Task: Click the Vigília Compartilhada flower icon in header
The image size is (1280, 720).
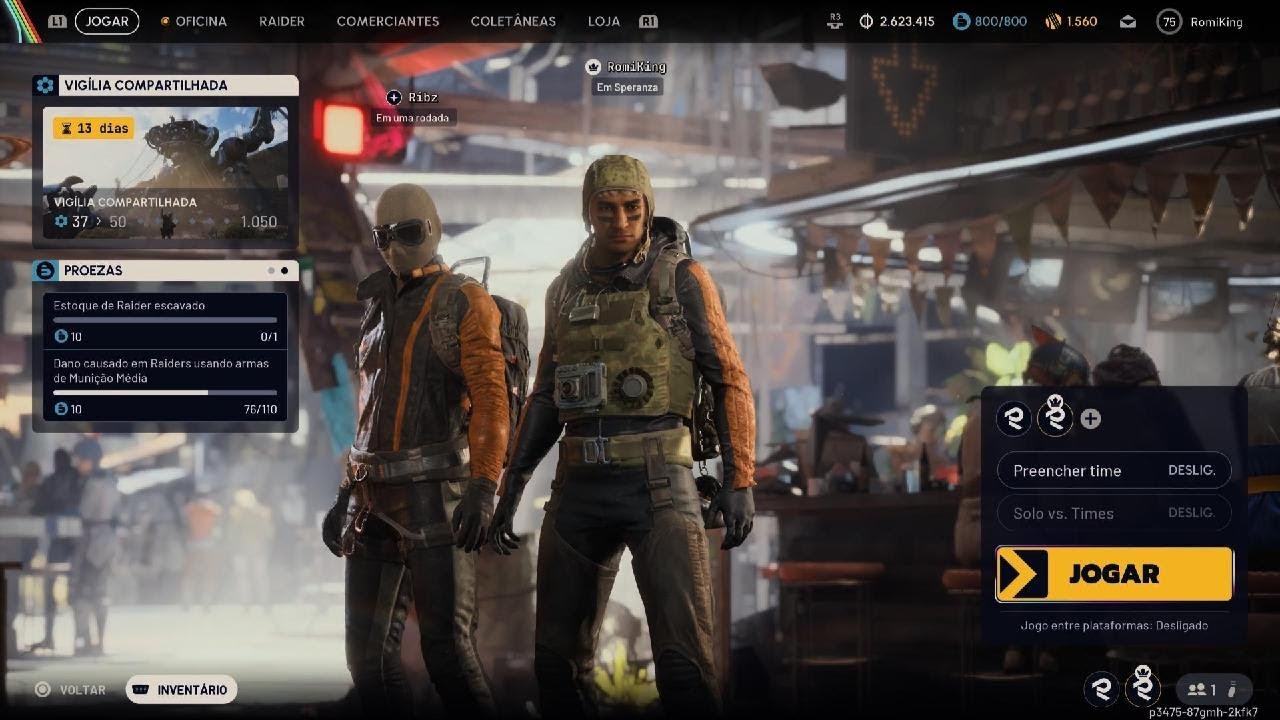Action: 44,85
